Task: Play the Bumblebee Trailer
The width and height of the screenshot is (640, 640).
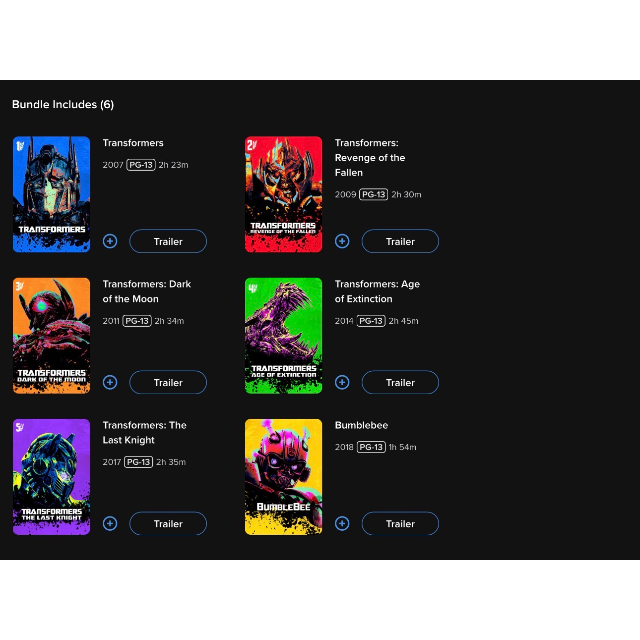Action: click(400, 524)
